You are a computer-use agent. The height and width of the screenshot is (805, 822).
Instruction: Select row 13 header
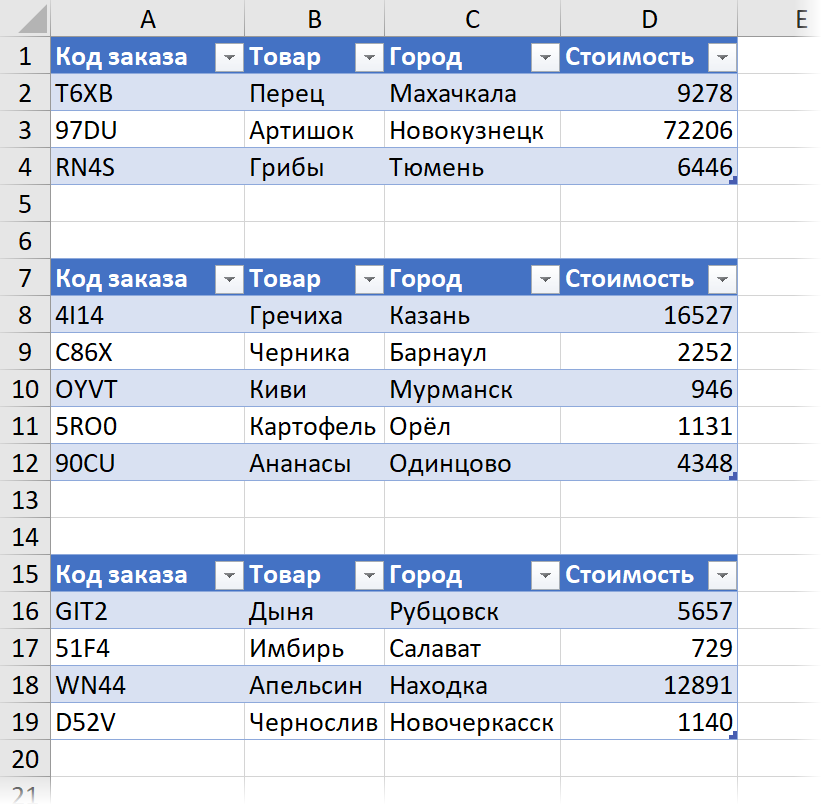pyautogui.click(x=25, y=500)
